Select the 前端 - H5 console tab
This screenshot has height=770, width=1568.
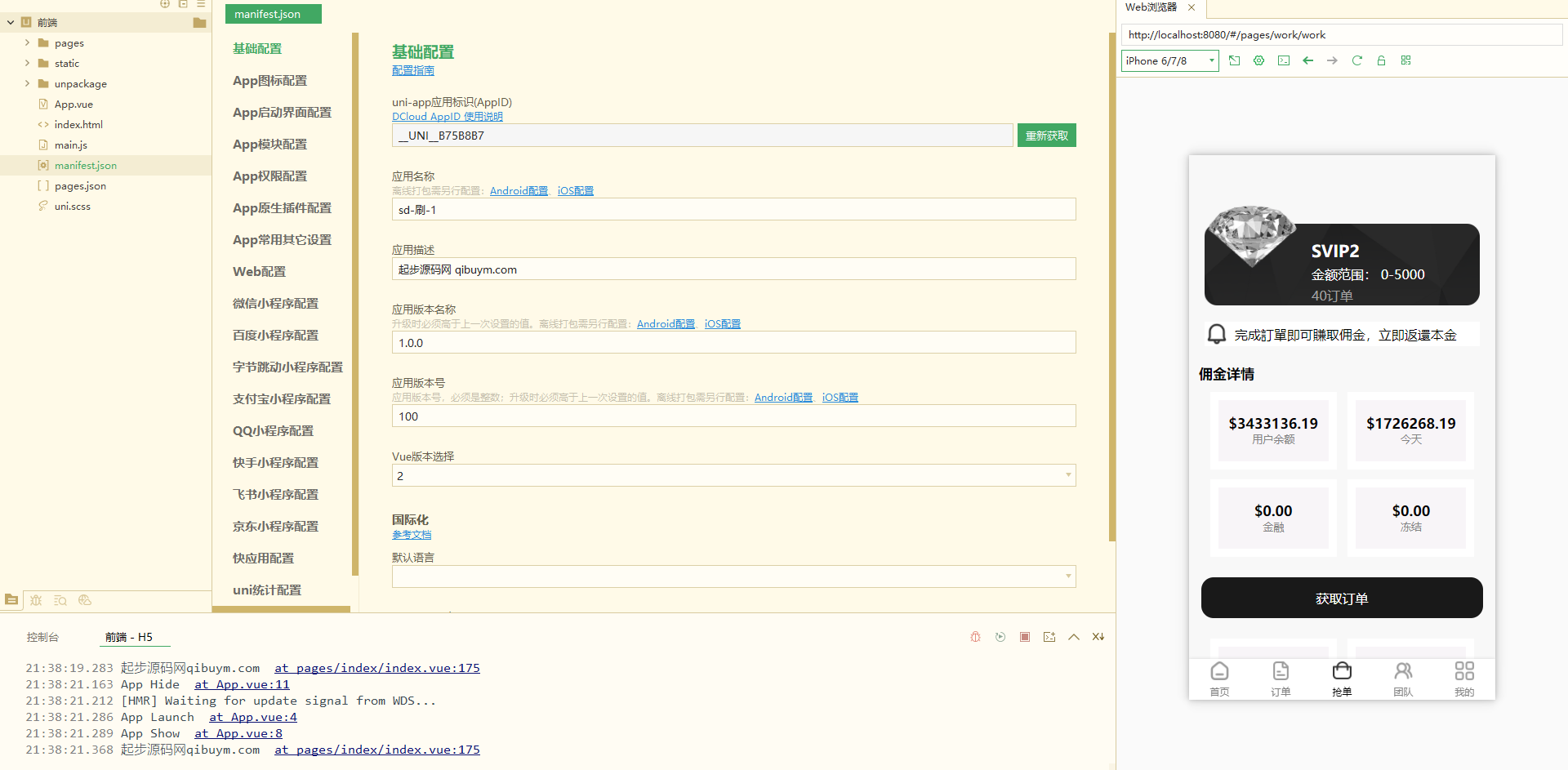click(x=129, y=637)
